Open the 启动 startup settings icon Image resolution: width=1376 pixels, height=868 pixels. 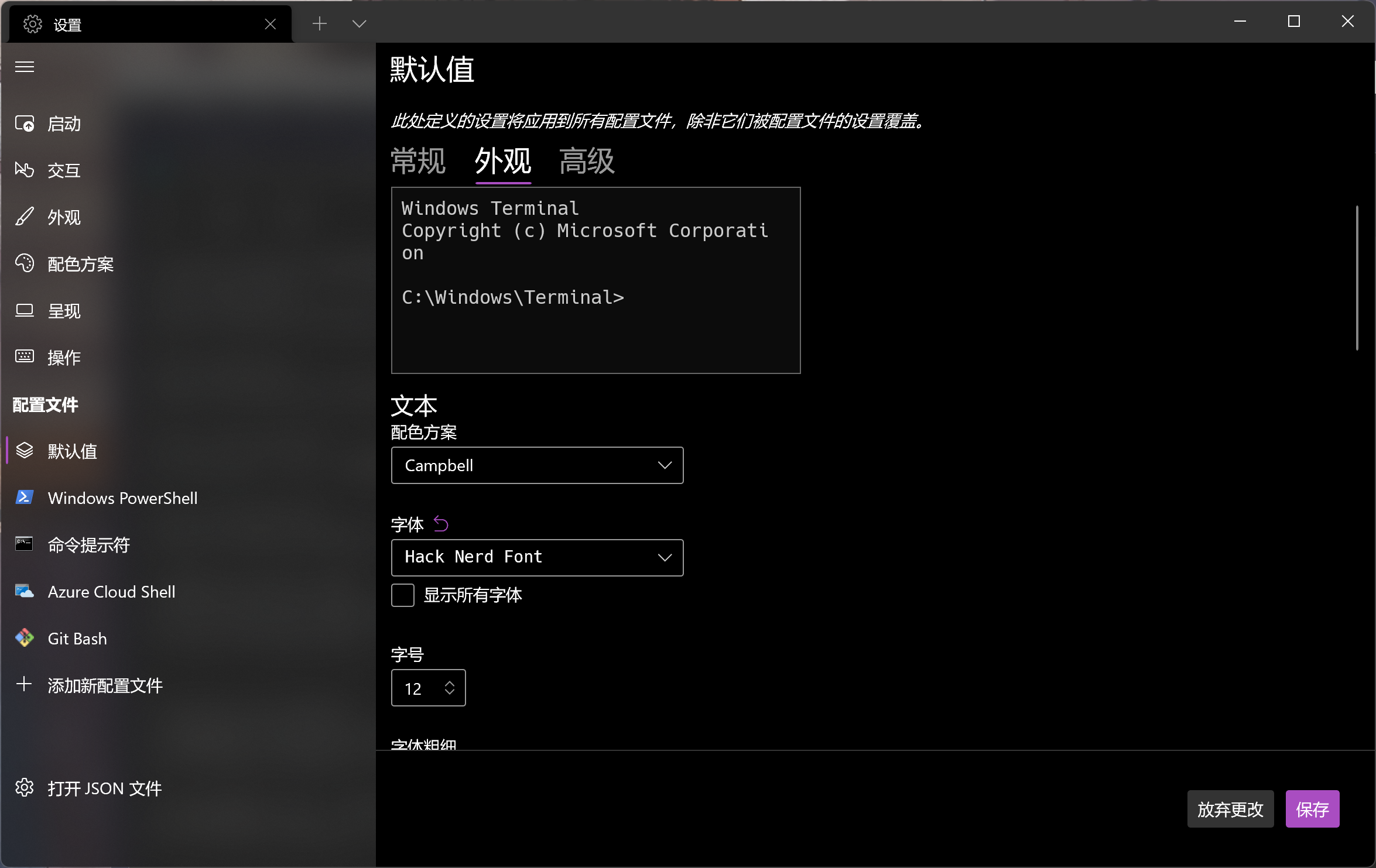pyautogui.click(x=25, y=123)
